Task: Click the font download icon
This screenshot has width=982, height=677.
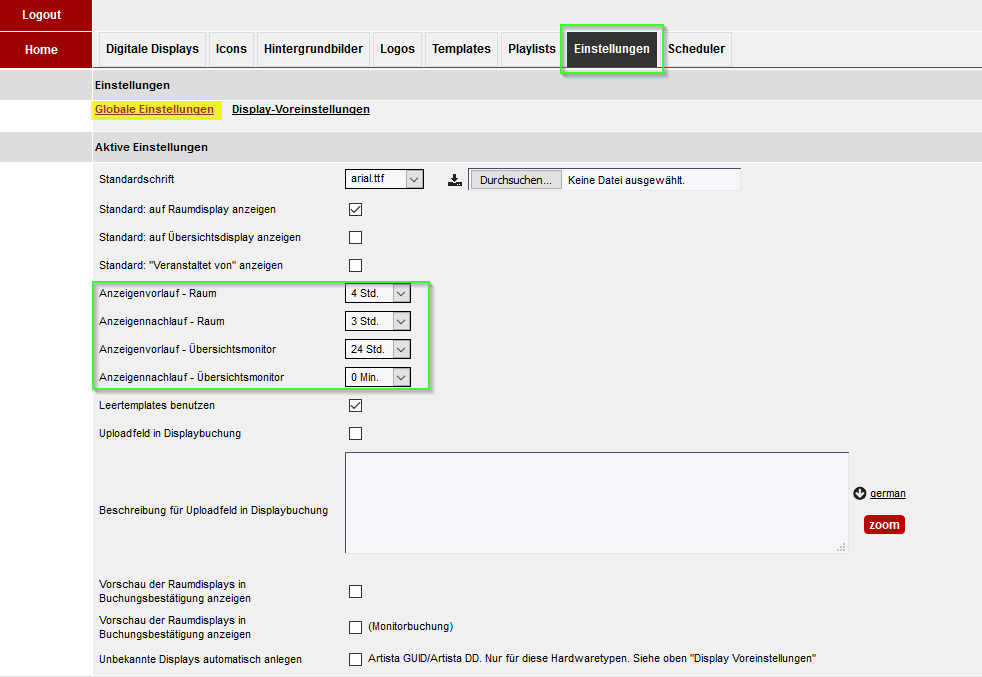Action: 455,180
